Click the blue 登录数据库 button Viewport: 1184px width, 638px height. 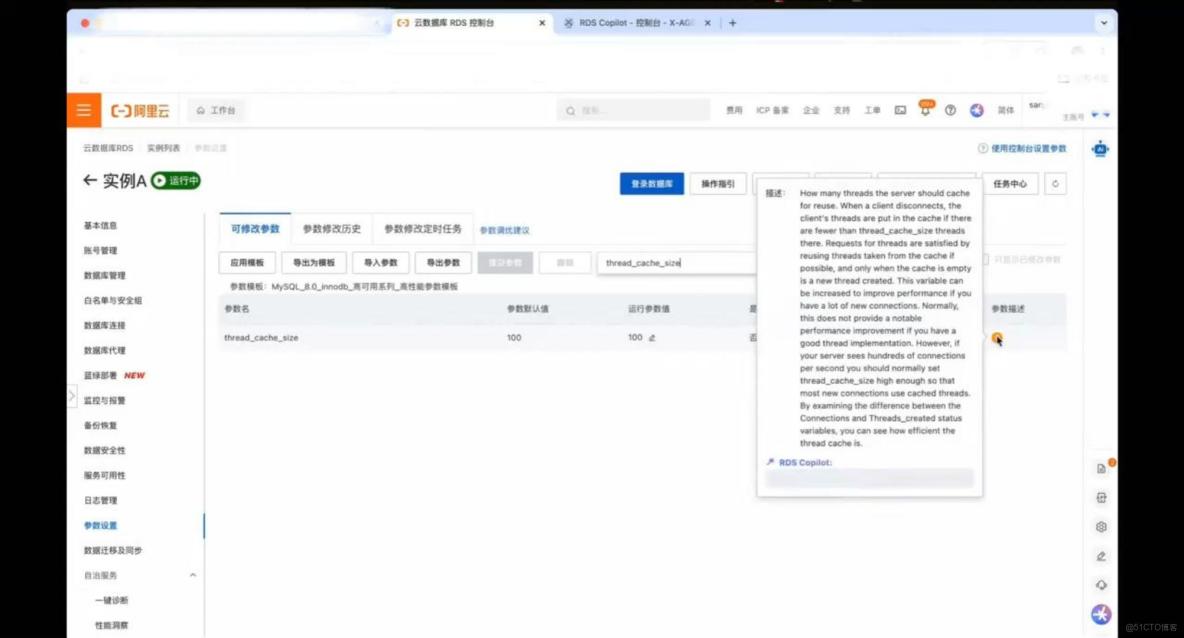pyautogui.click(x=651, y=184)
